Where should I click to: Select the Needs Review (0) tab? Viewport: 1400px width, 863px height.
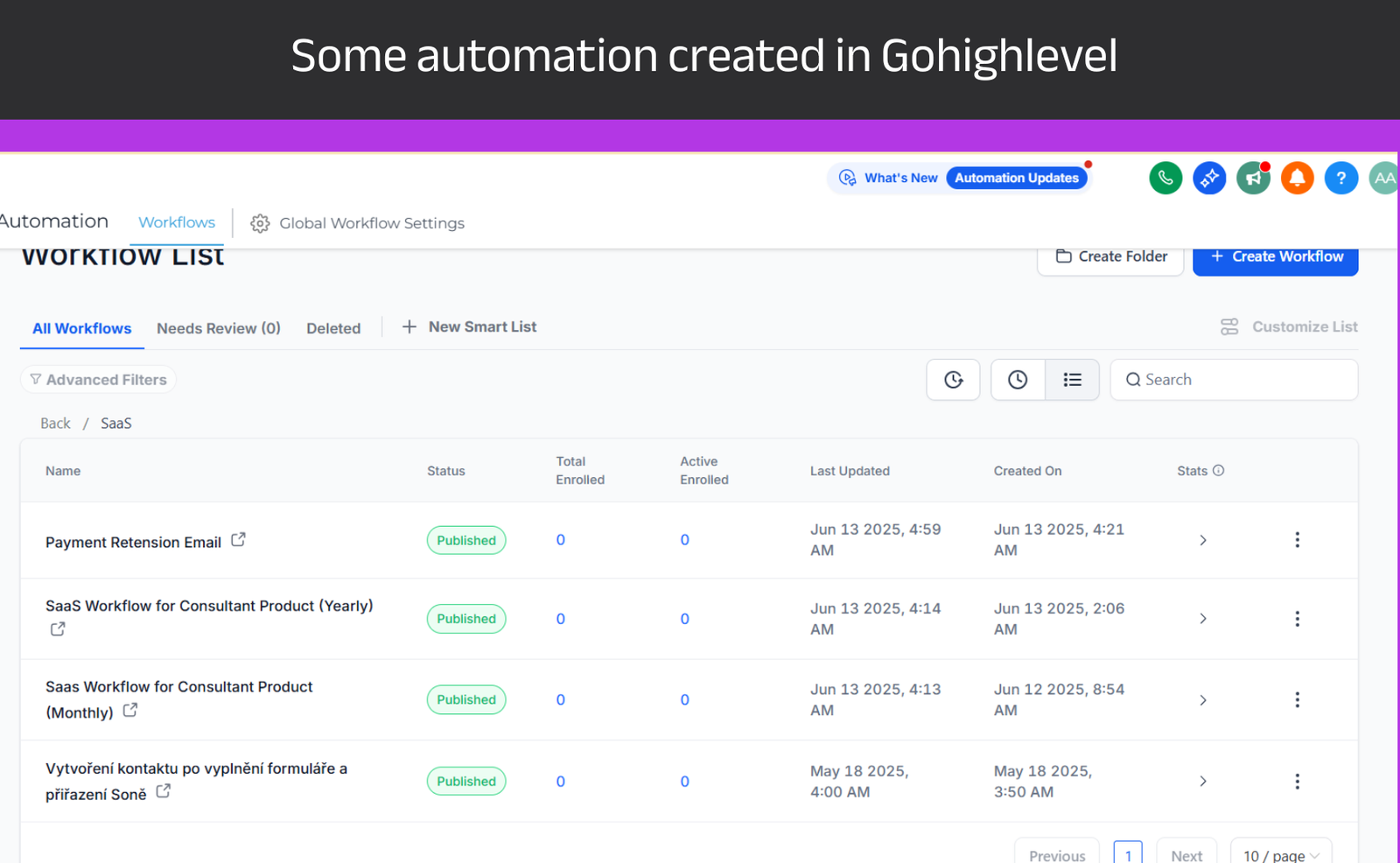tap(218, 328)
